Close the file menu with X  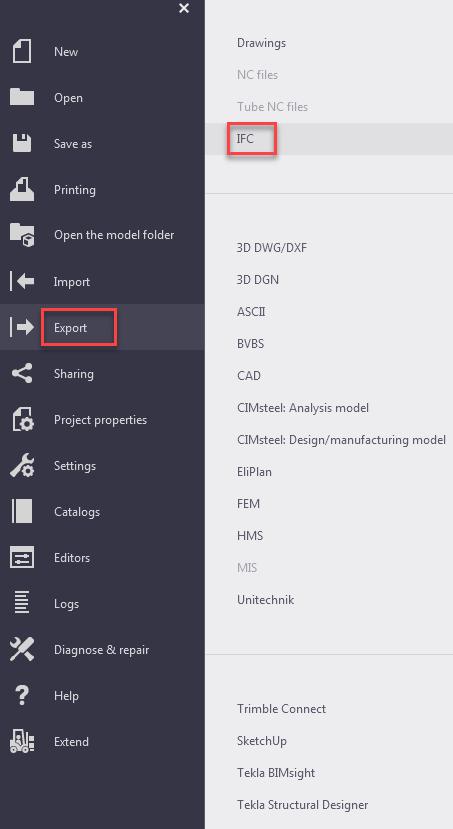(x=184, y=8)
